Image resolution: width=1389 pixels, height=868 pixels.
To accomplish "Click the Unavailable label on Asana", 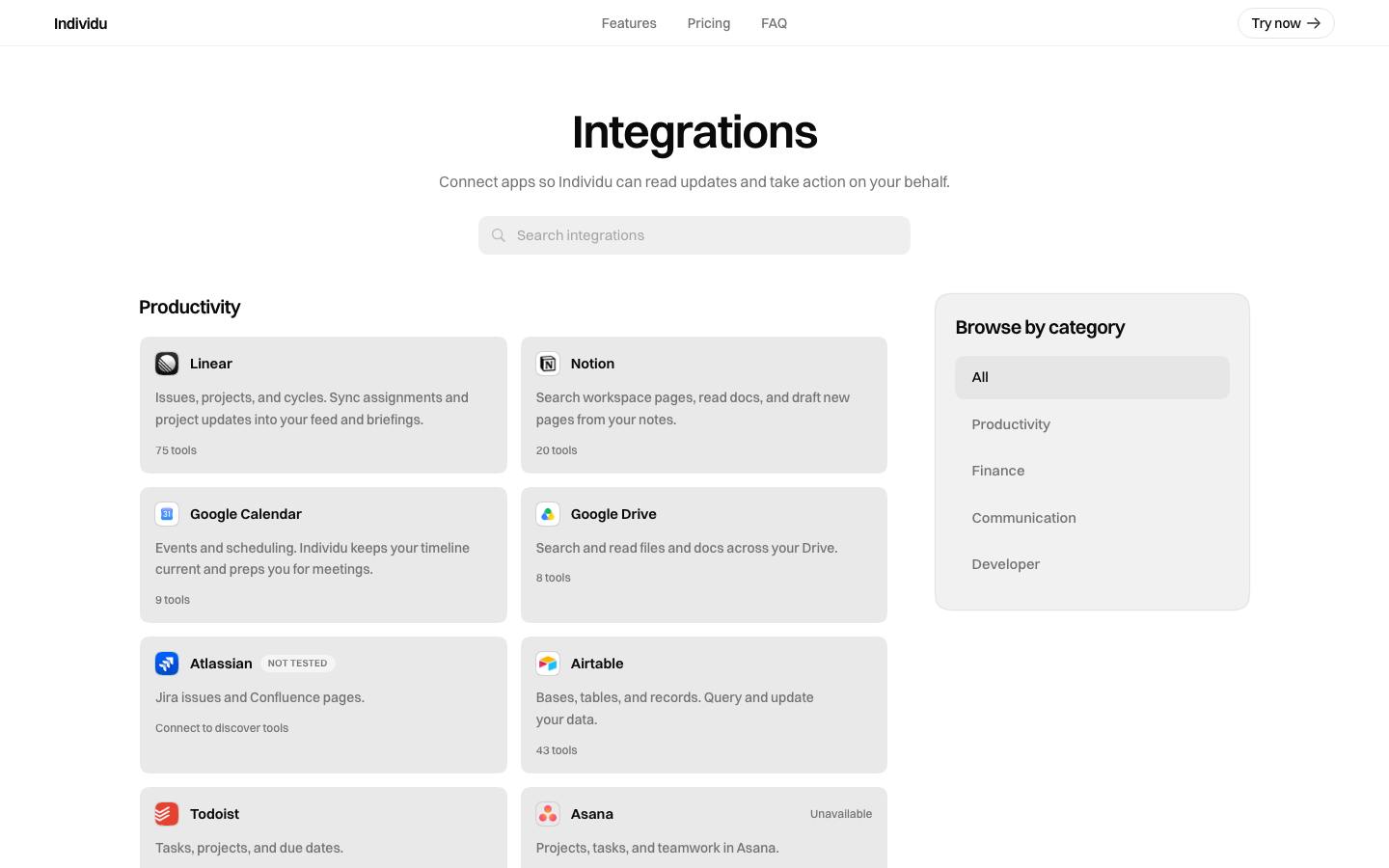I will [841, 814].
